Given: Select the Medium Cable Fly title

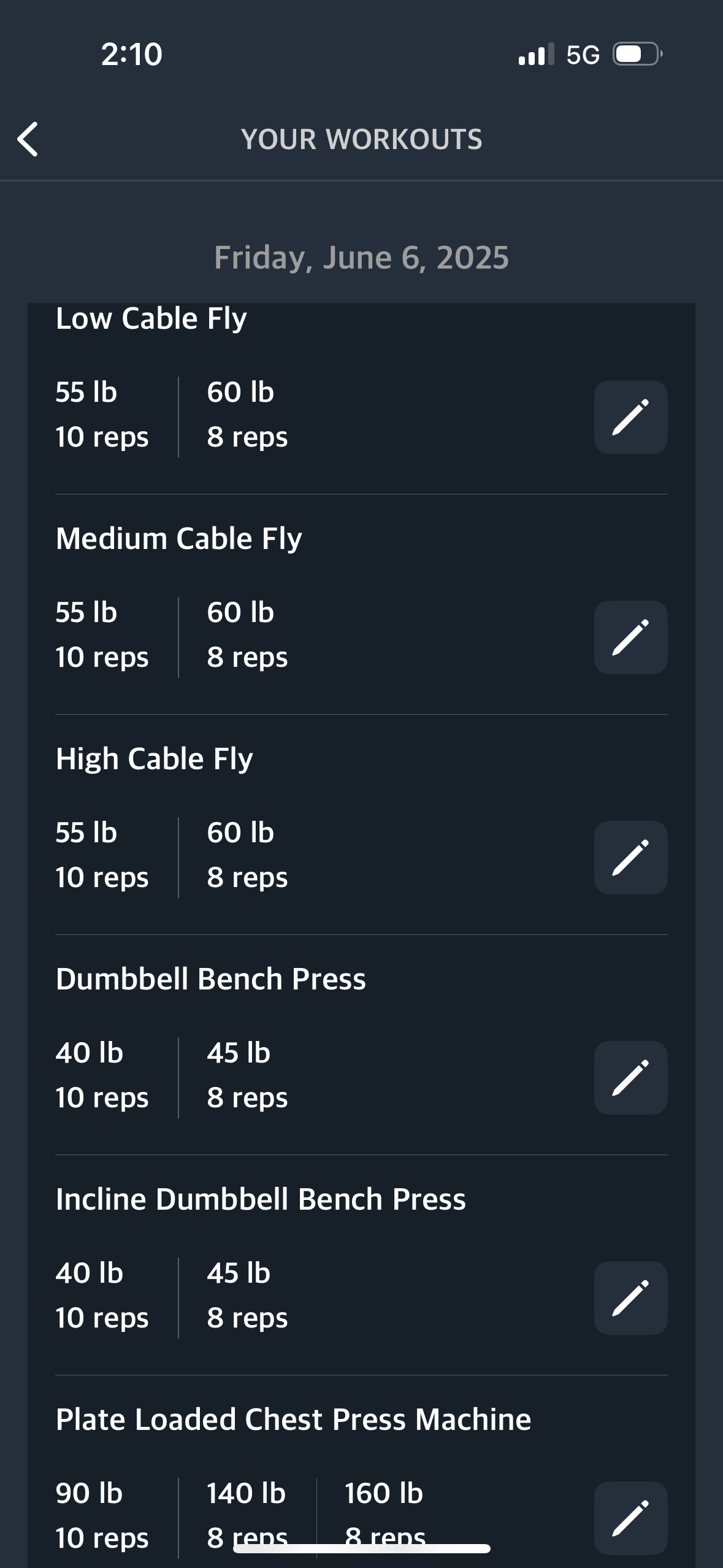Looking at the screenshot, I should click(x=178, y=539).
